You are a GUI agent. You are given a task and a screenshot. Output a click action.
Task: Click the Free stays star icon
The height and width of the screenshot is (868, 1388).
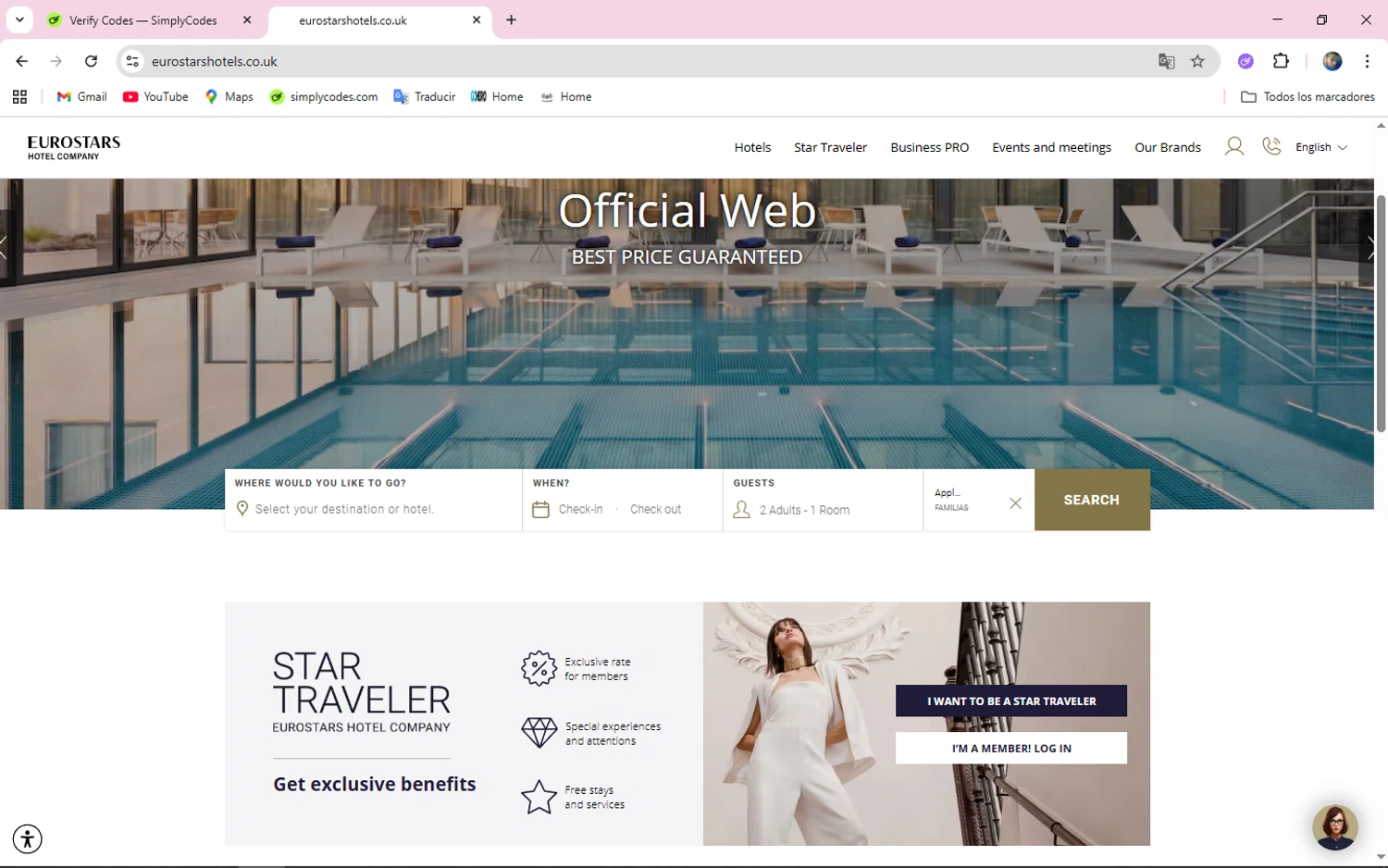click(x=539, y=797)
